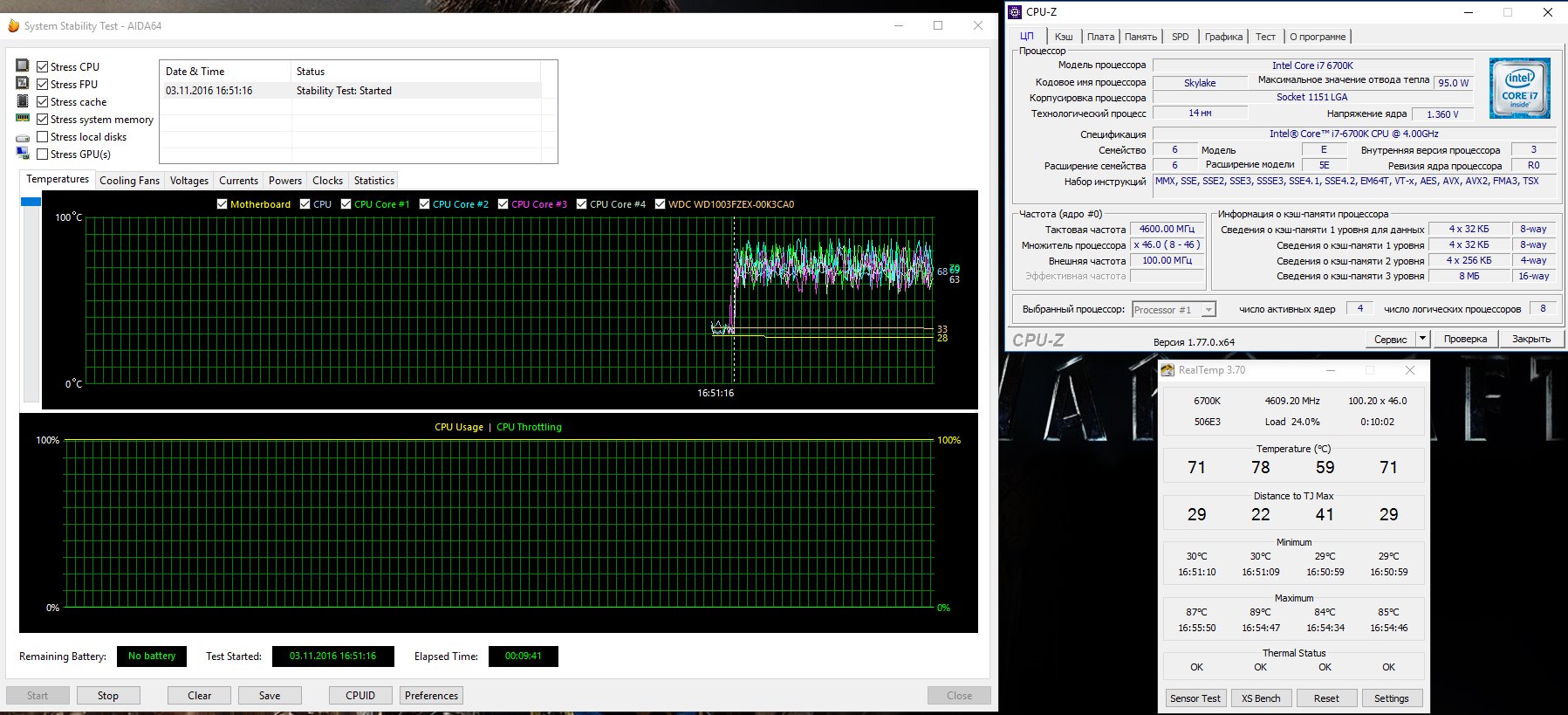This screenshot has height=715, width=1568.
Task: Enable the Stress GPU(s) checkbox
Action: [x=42, y=154]
